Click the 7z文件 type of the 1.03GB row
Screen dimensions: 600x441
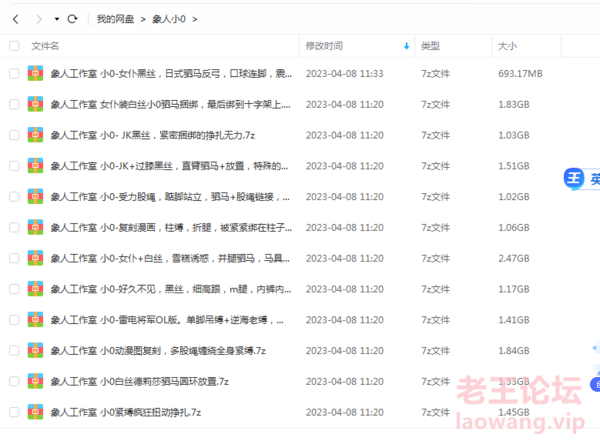(435, 135)
